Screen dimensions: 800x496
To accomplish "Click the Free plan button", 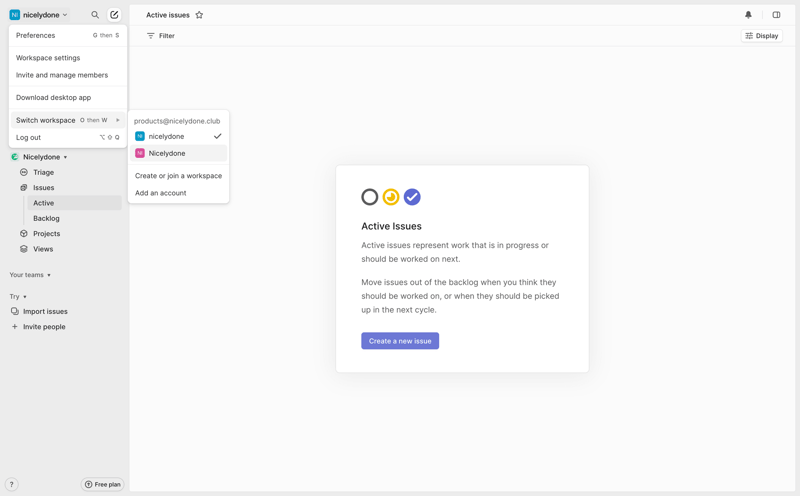I will click(103, 484).
